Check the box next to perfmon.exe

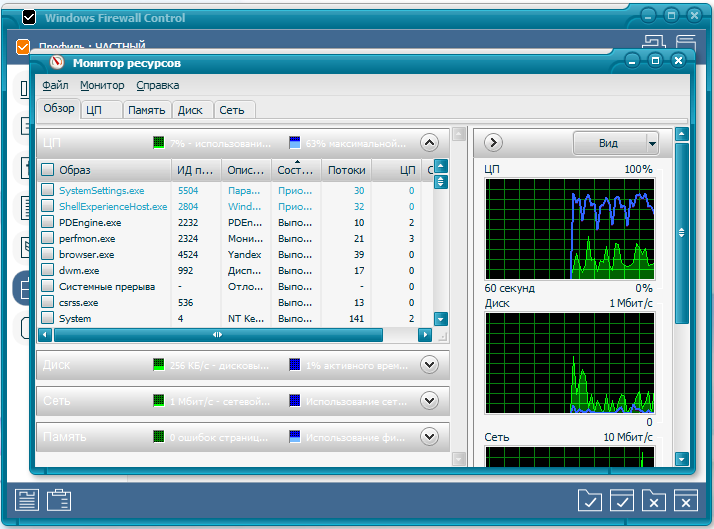click(47, 239)
